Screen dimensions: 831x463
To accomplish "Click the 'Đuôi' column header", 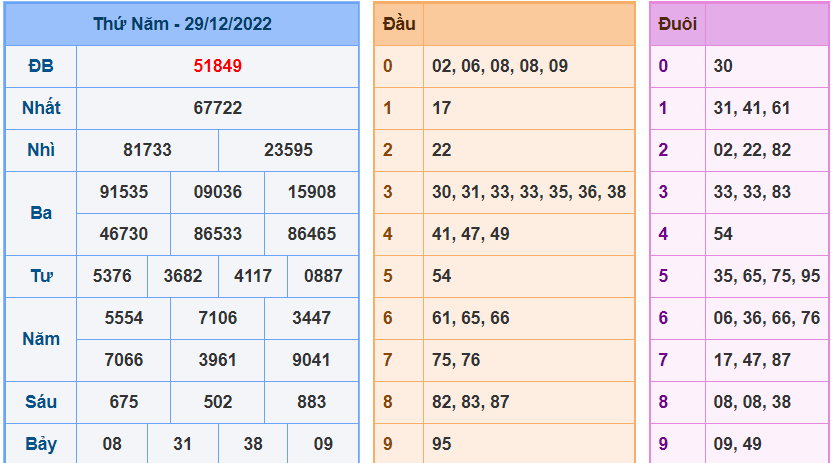I will 677,24.
